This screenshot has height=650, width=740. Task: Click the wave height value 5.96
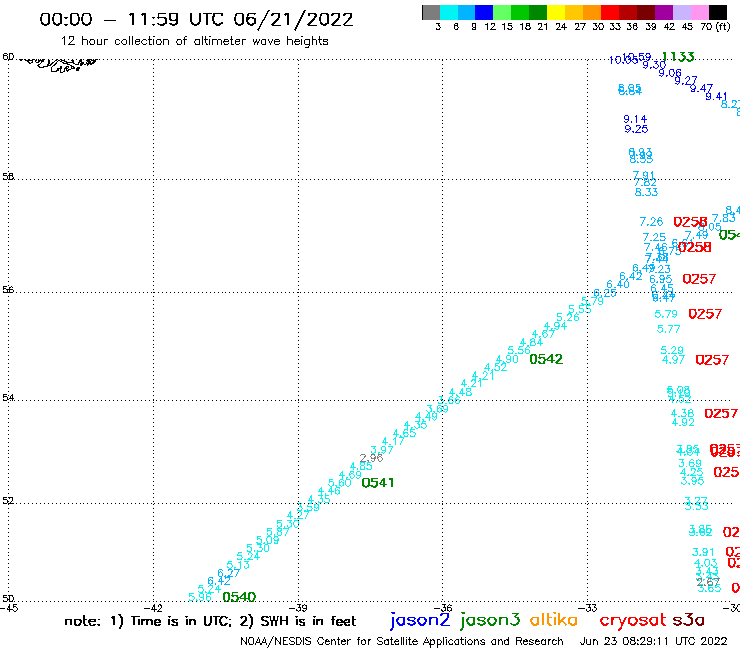[x=200, y=597]
